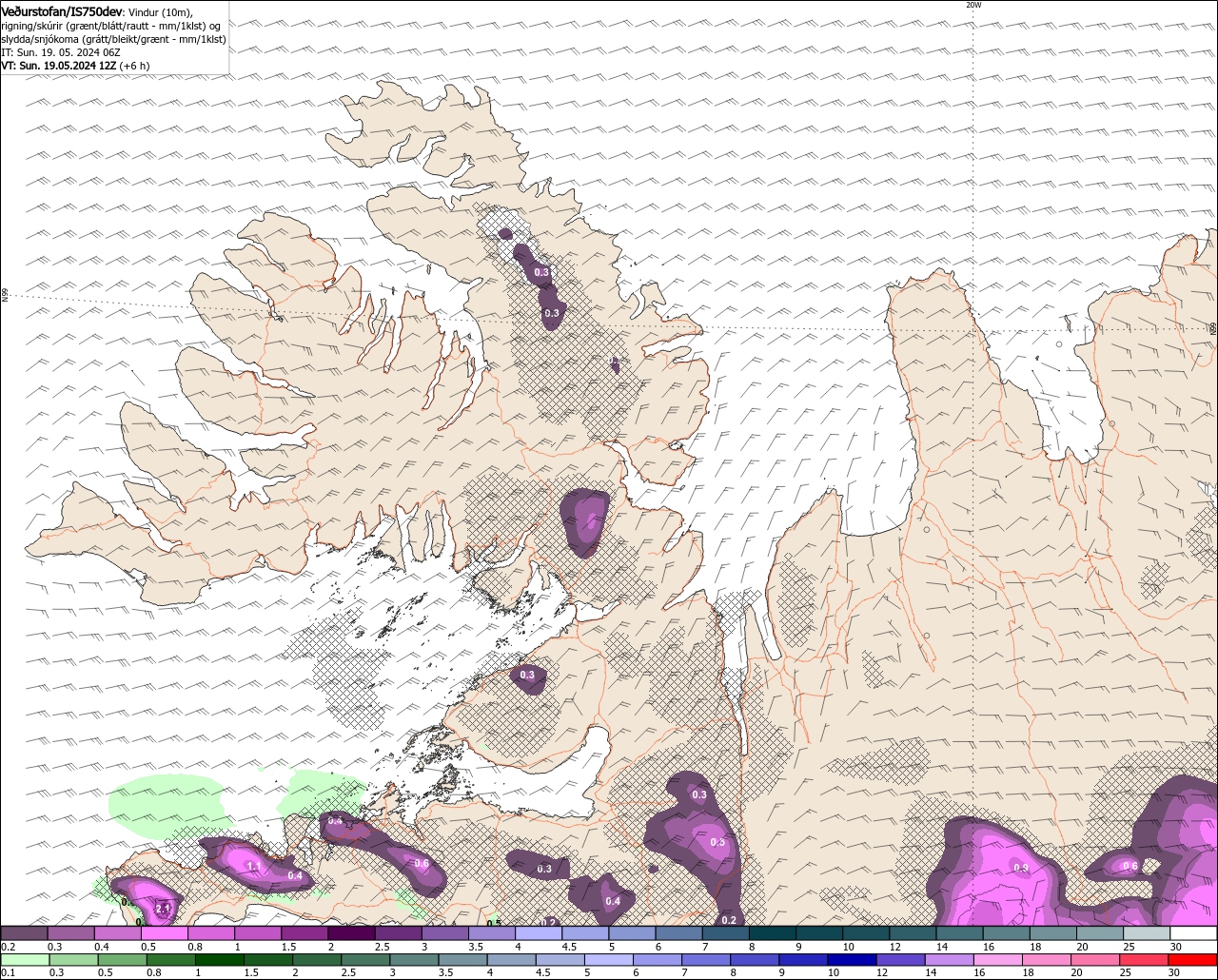The image size is (1218, 980).
Task: Click the lower-row legend label 20
Action: click(1079, 972)
